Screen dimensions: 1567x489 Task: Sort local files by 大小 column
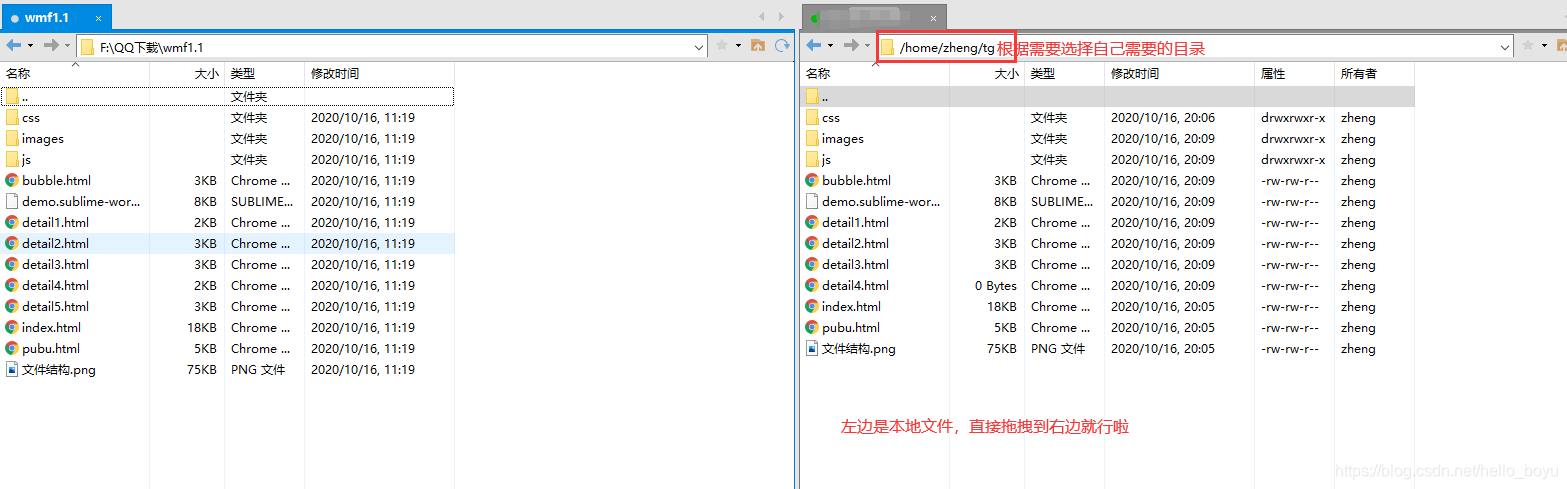point(187,74)
